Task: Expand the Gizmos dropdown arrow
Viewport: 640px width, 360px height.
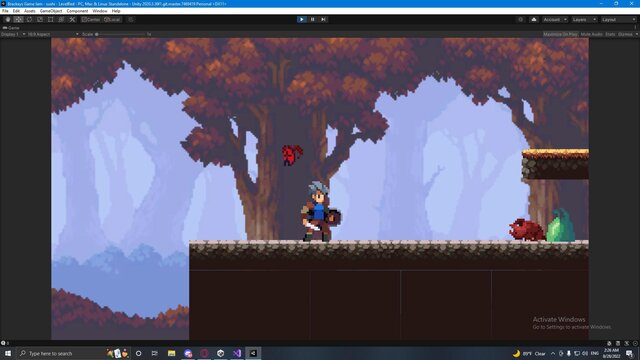Action: 636,34
